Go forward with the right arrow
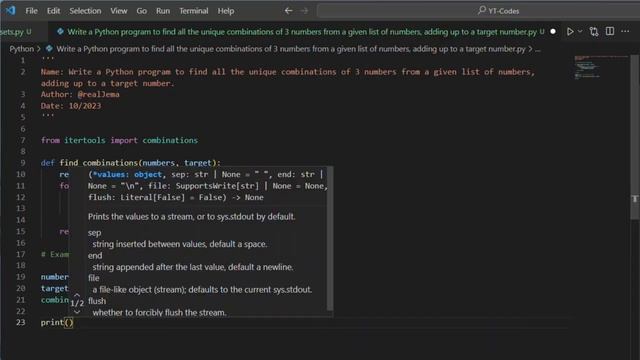Screen dimensions: 640x360 coord(304,11)
